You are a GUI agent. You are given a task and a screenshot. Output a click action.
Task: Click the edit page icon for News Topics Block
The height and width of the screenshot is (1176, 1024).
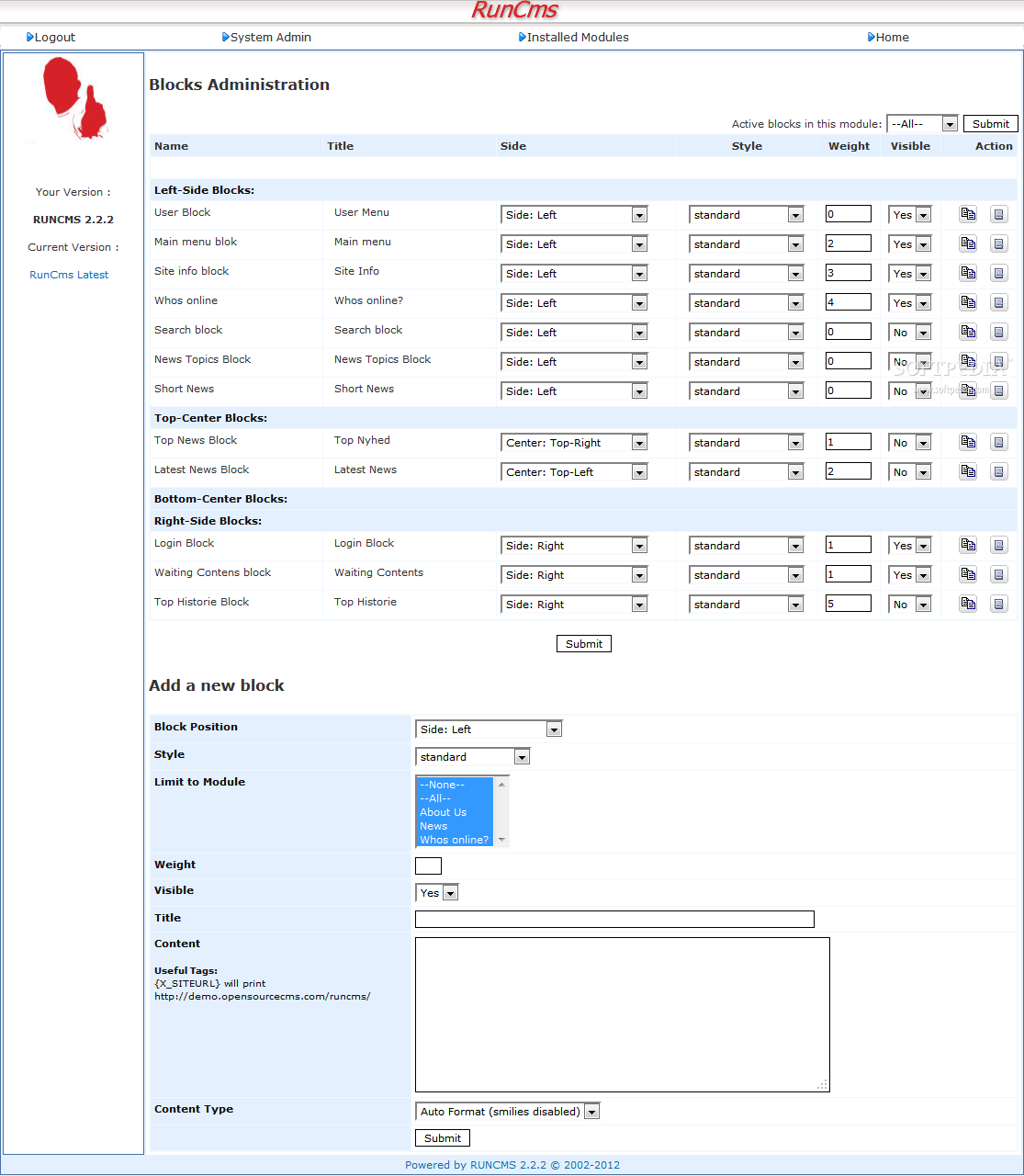click(x=999, y=361)
